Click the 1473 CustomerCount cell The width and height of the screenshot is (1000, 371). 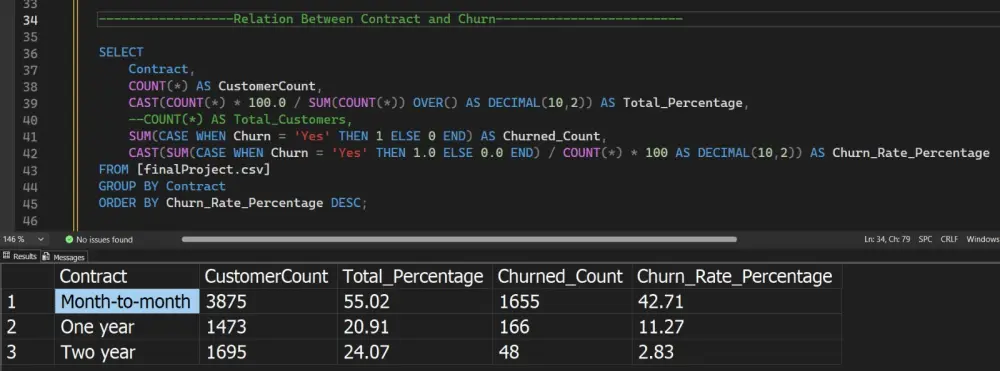point(268,326)
